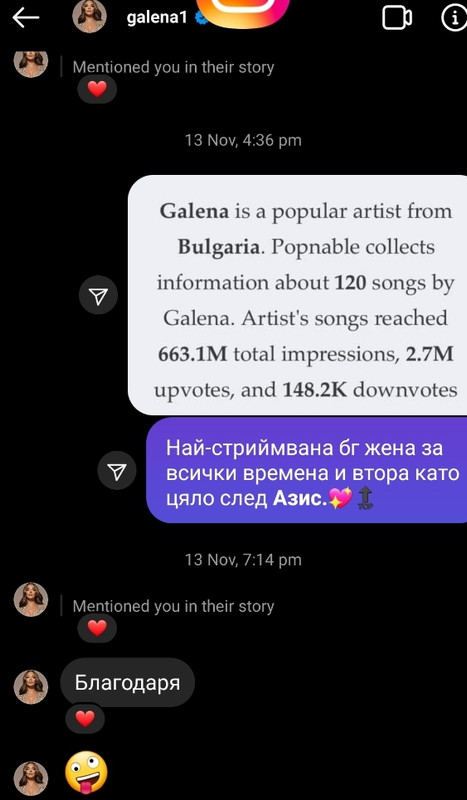Viewport: 467px width, 800px height.
Task: Forward the Popnable Galena image message
Action: click(99, 295)
